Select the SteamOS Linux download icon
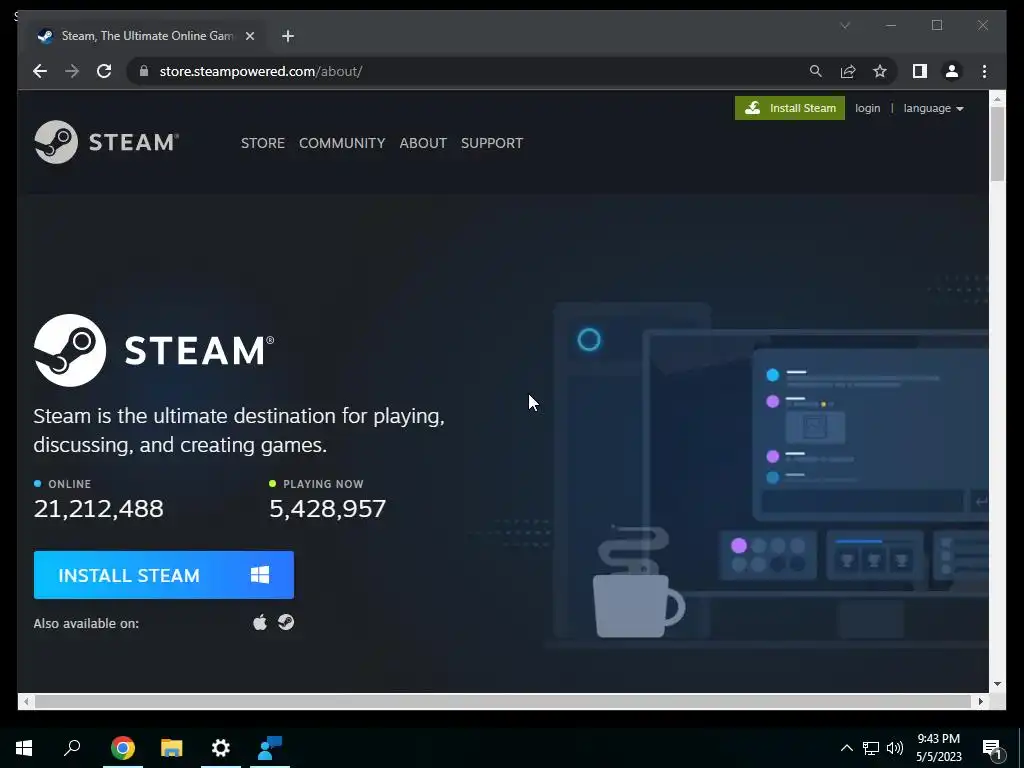Image resolution: width=1024 pixels, height=768 pixels. pos(286,622)
